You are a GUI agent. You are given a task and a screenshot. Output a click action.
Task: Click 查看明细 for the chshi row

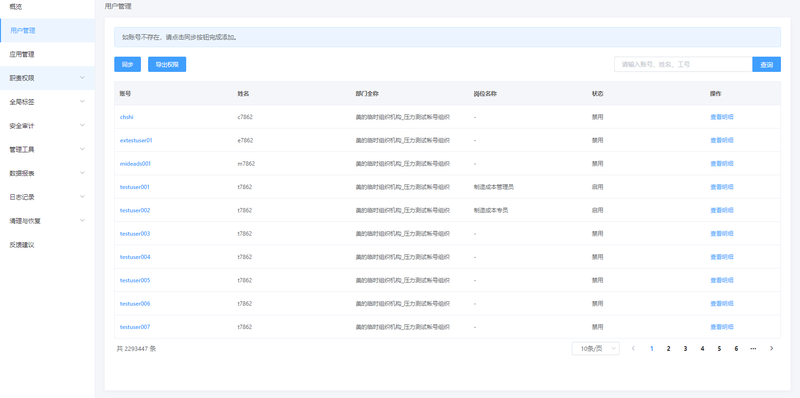point(722,117)
